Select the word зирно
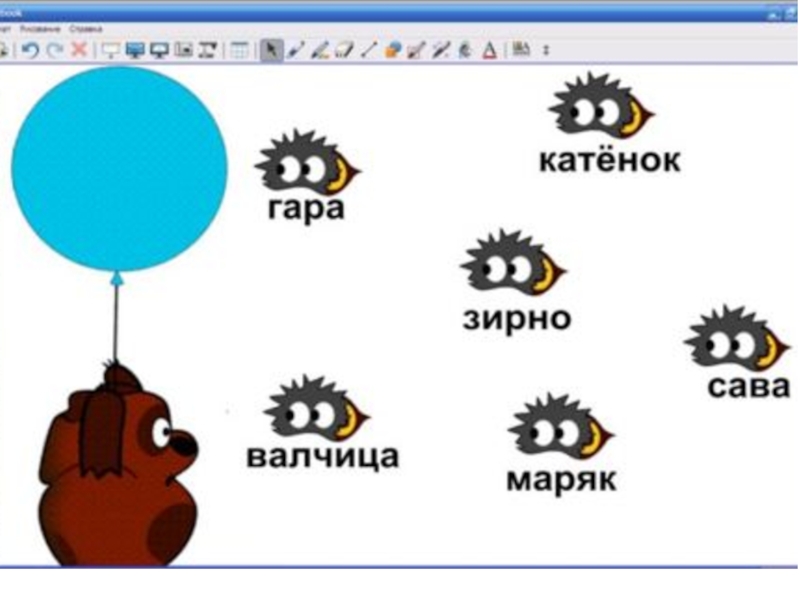The width and height of the screenshot is (800, 600). point(517,319)
